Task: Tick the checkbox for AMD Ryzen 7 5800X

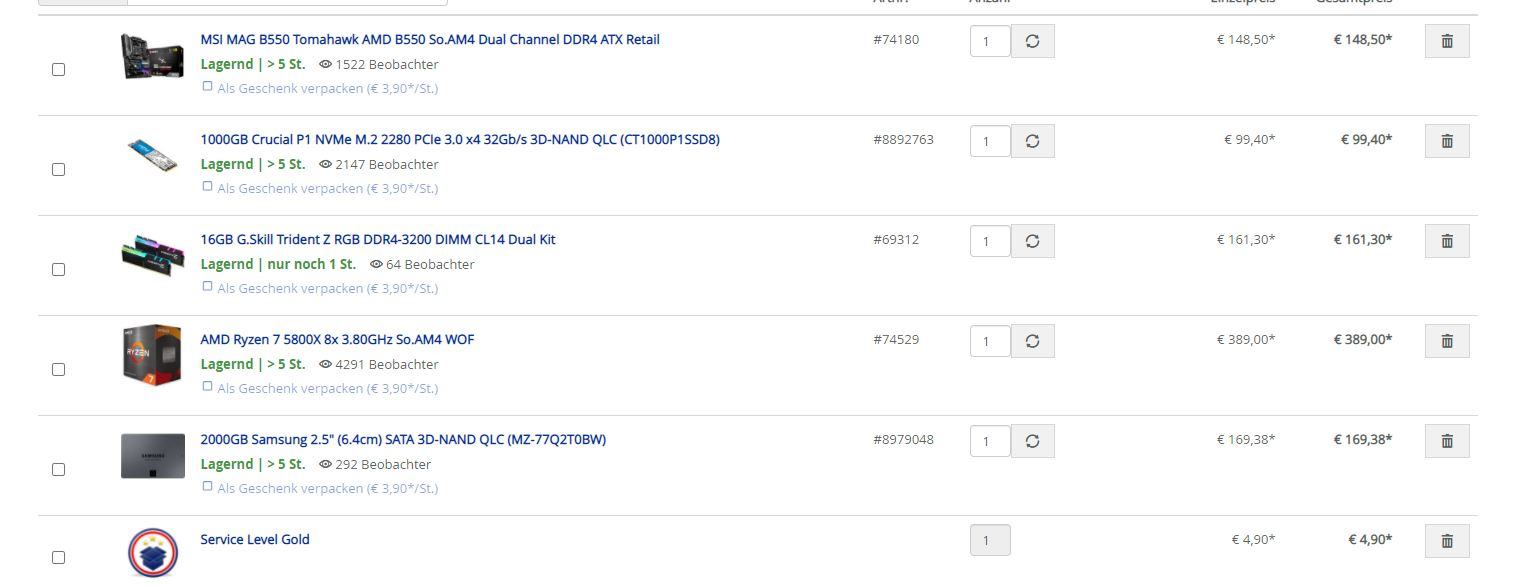Action: tap(58, 369)
